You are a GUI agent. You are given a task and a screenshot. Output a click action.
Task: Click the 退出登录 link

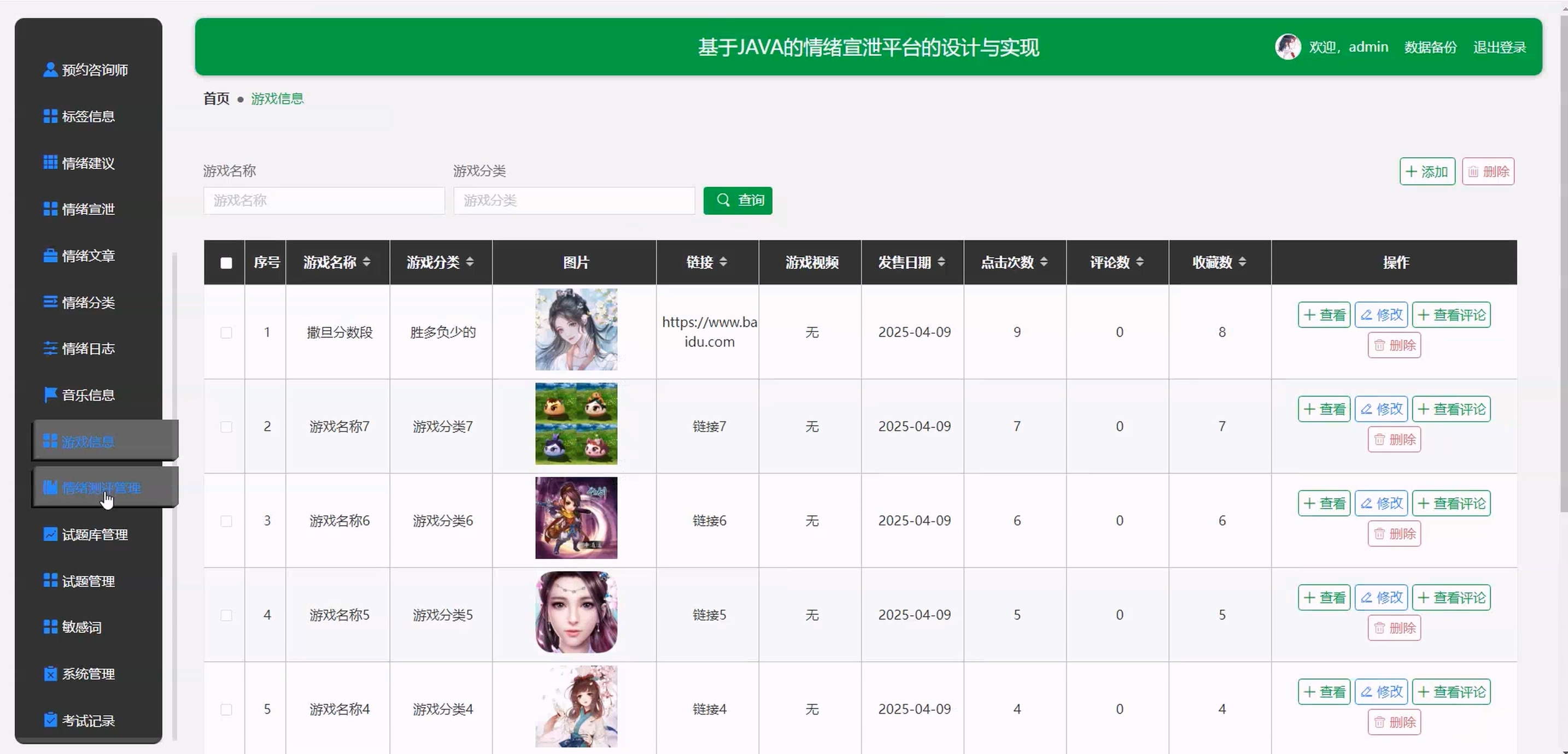point(1499,48)
